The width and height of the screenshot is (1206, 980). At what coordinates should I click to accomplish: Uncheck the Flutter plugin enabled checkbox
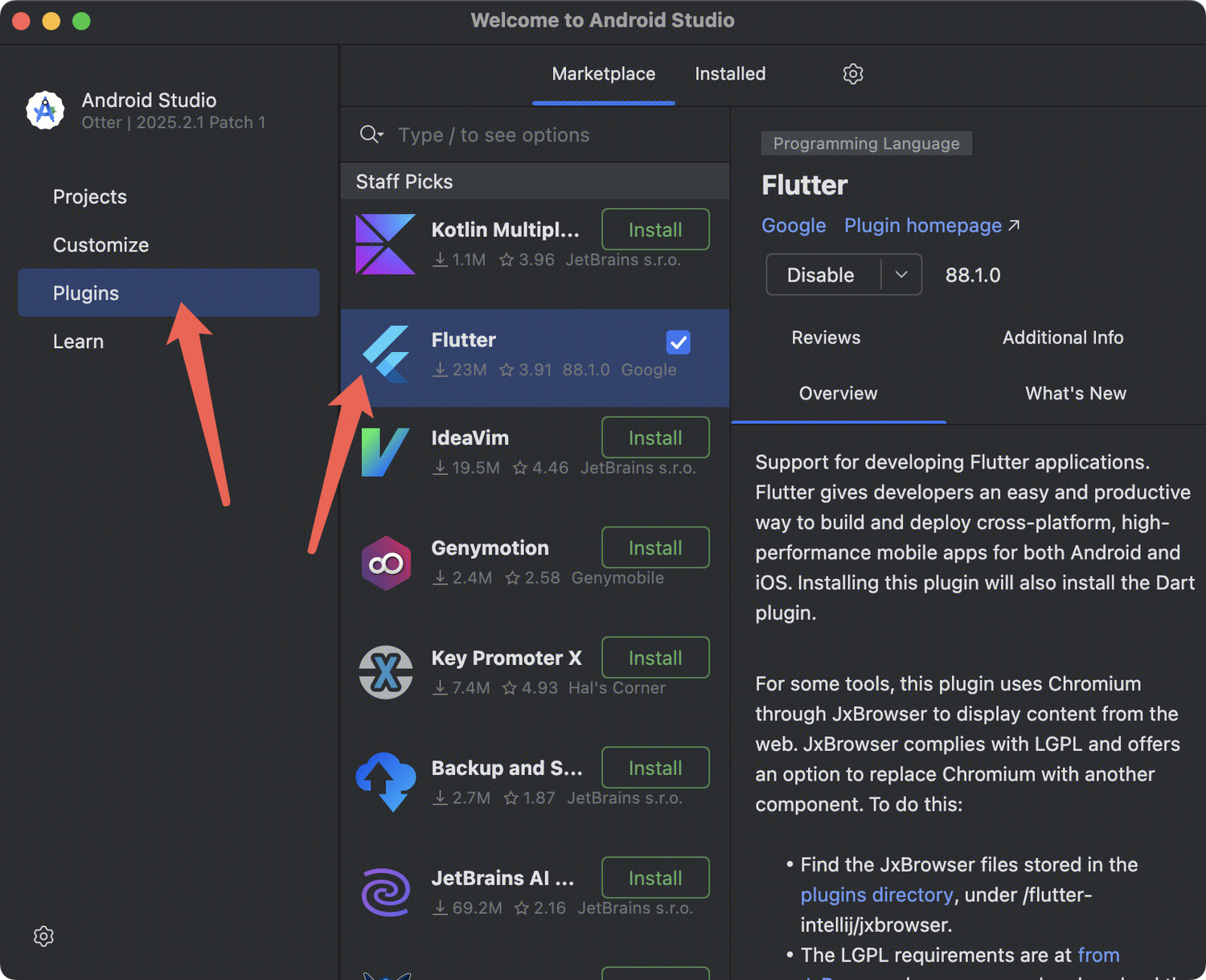tap(678, 342)
